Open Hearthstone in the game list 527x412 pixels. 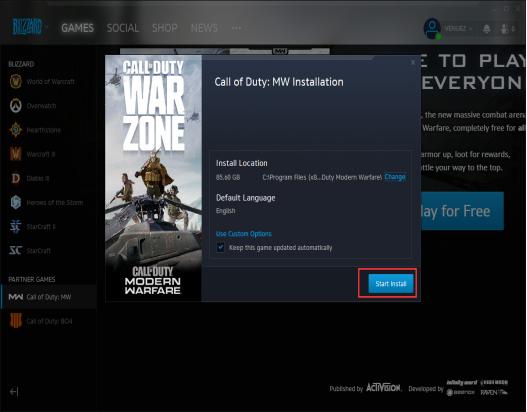tap(35, 130)
